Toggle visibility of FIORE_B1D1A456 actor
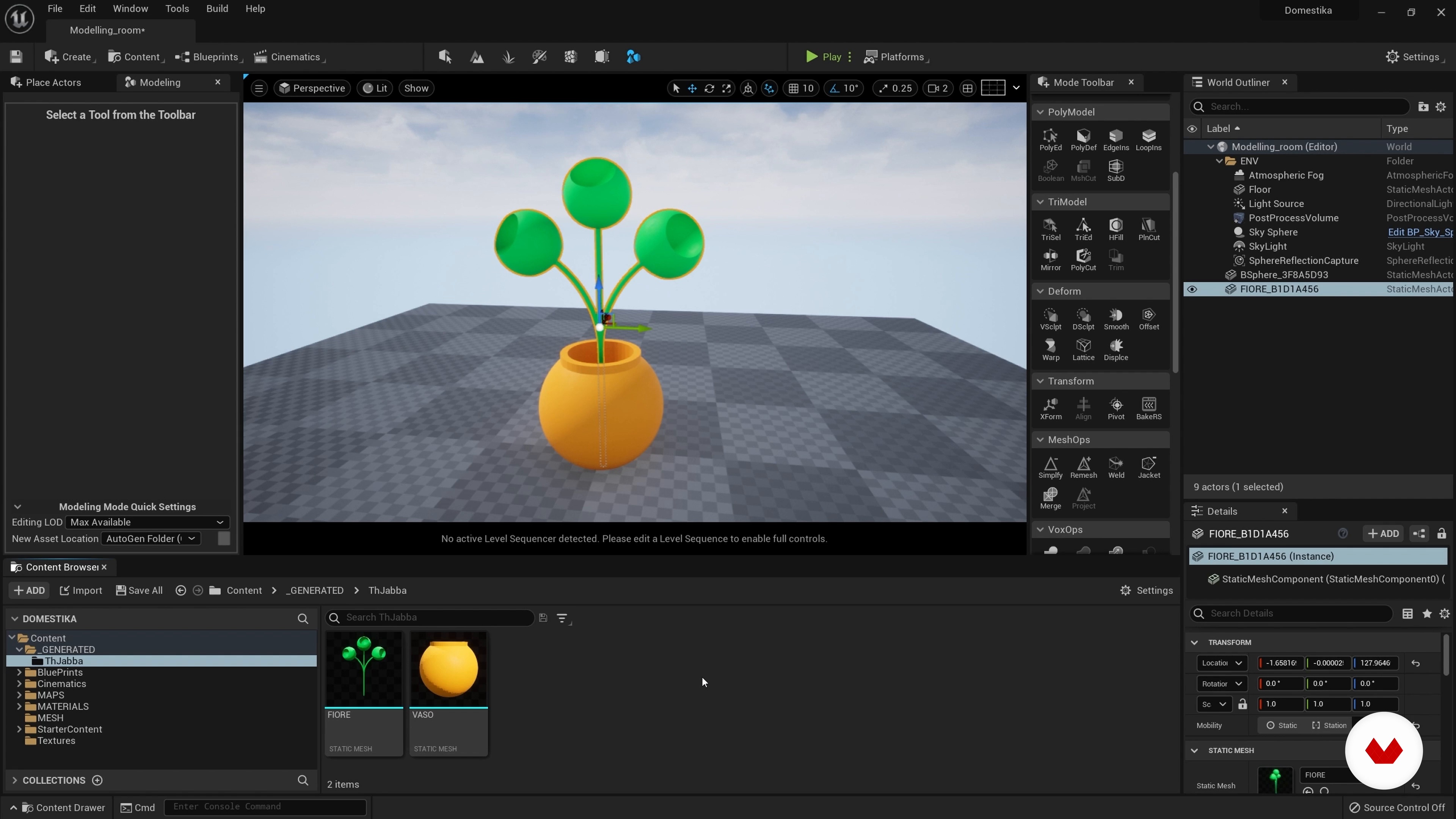This screenshot has height=819, width=1456. coord(1191,289)
